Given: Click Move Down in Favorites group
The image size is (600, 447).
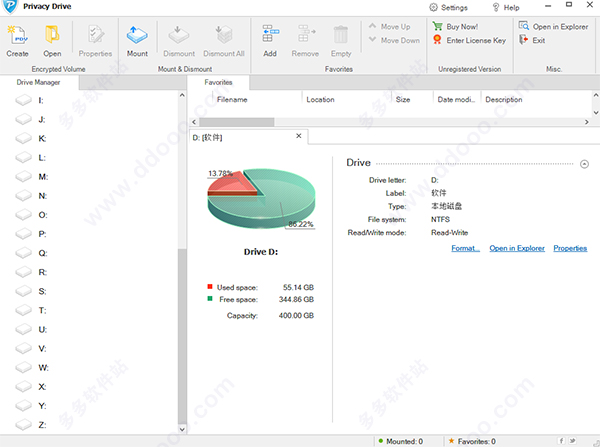Looking at the screenshot, I should pyautogui.click(x=394, y=40).
